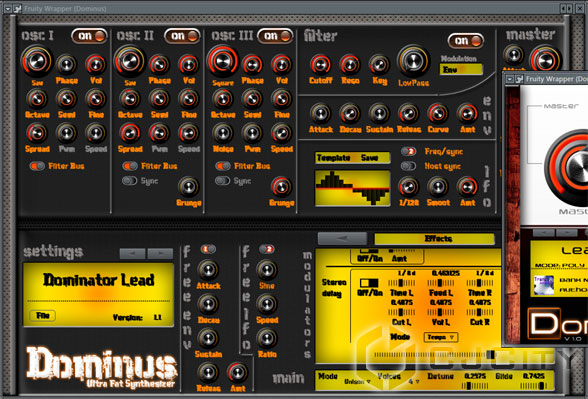Open menu arrow of the second Fruity Wrapper window
Viewport: 588px width, 399px height.
[x=509, y=79]
